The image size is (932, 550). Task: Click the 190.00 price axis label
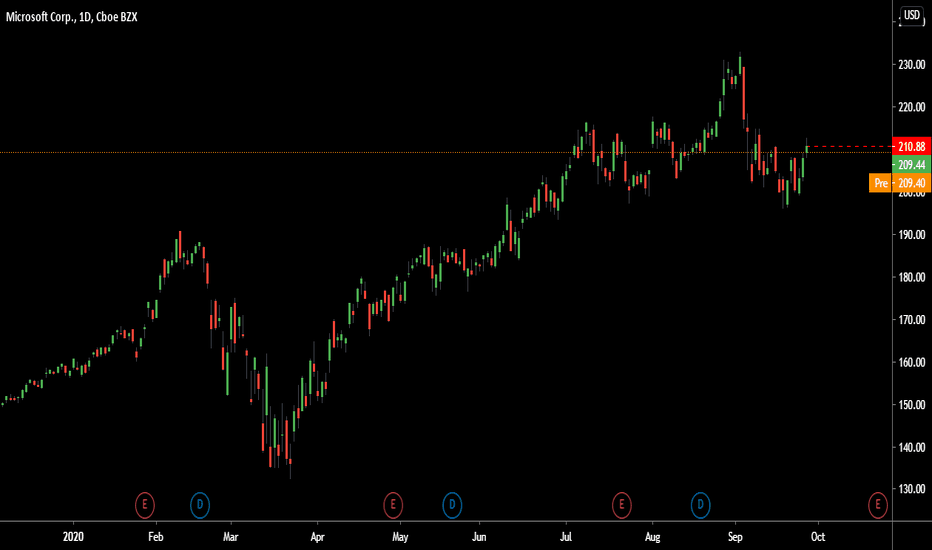tap(912, 235)
